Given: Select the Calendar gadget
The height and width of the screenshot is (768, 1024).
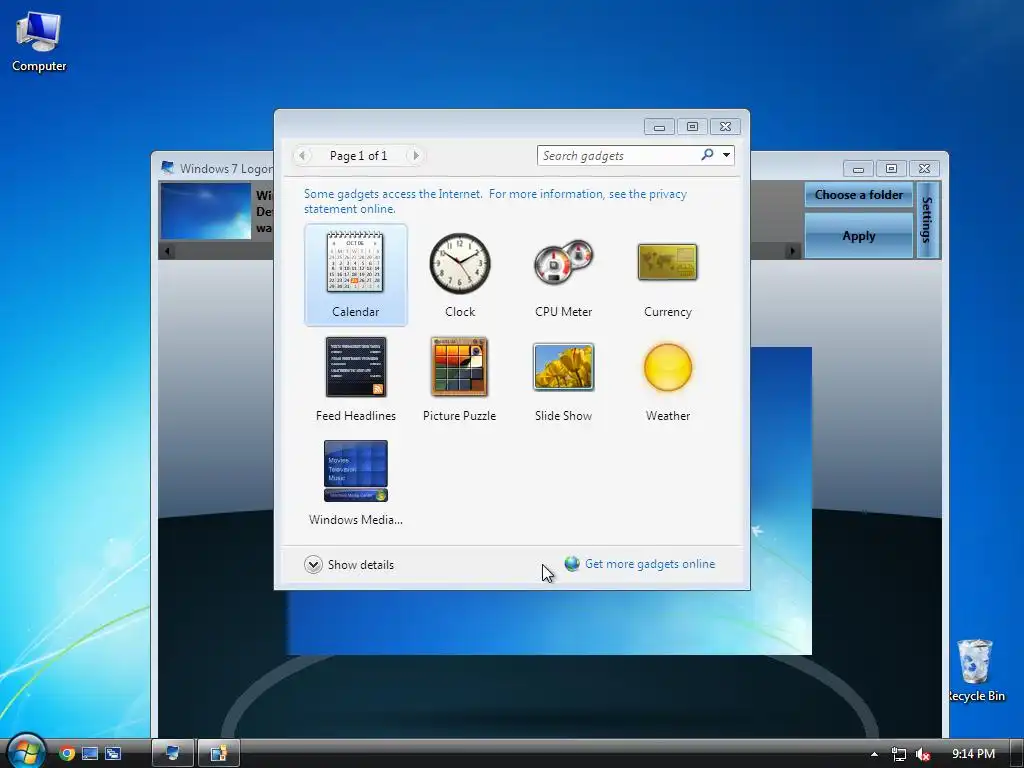Looking at the screenshot, I should pos(355,274).
